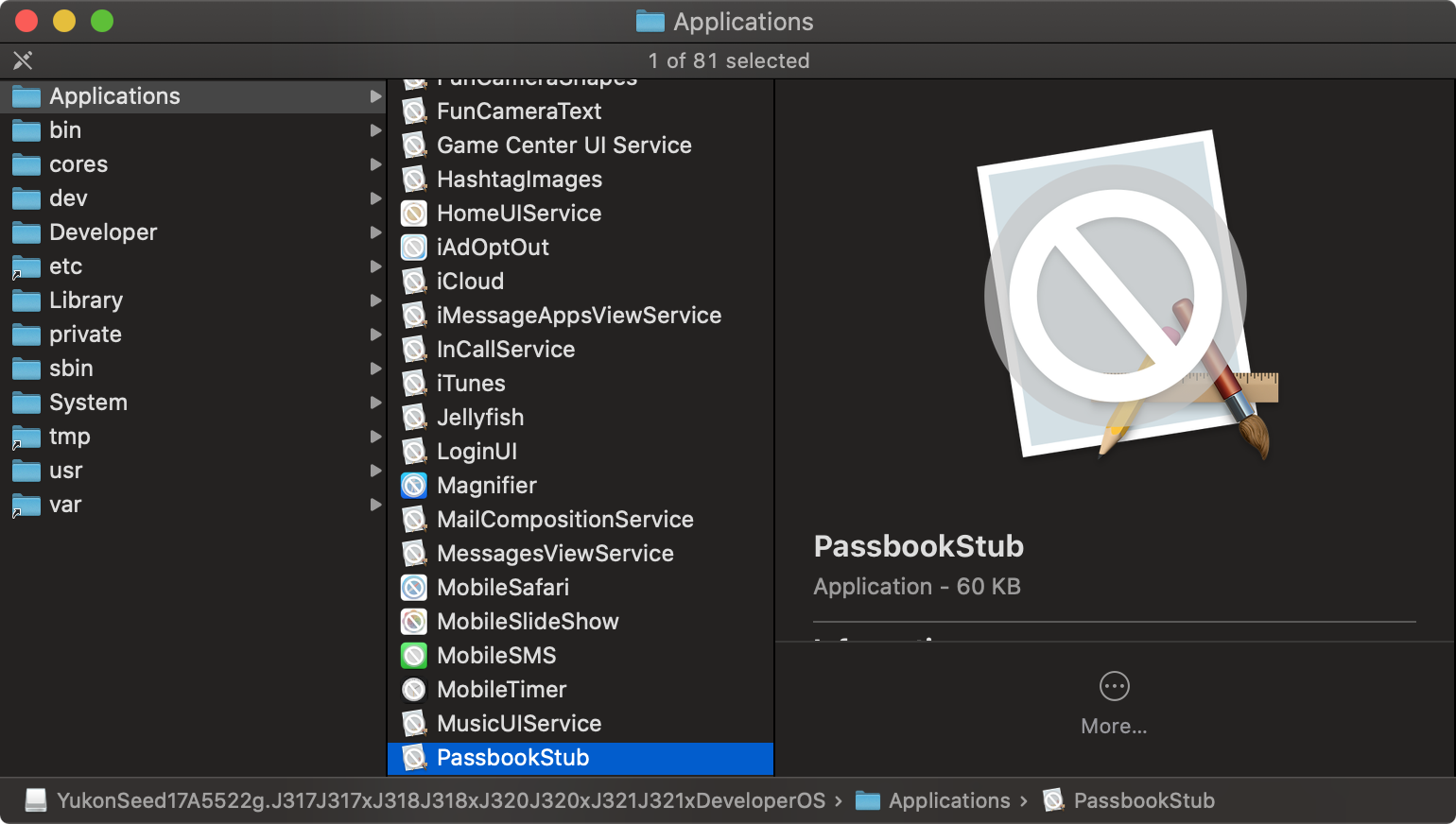The height and width of the screenshot is (824, 1456).
Task: Select the 'iMessageAppsViewService' file name
Action: pos(579,316)
